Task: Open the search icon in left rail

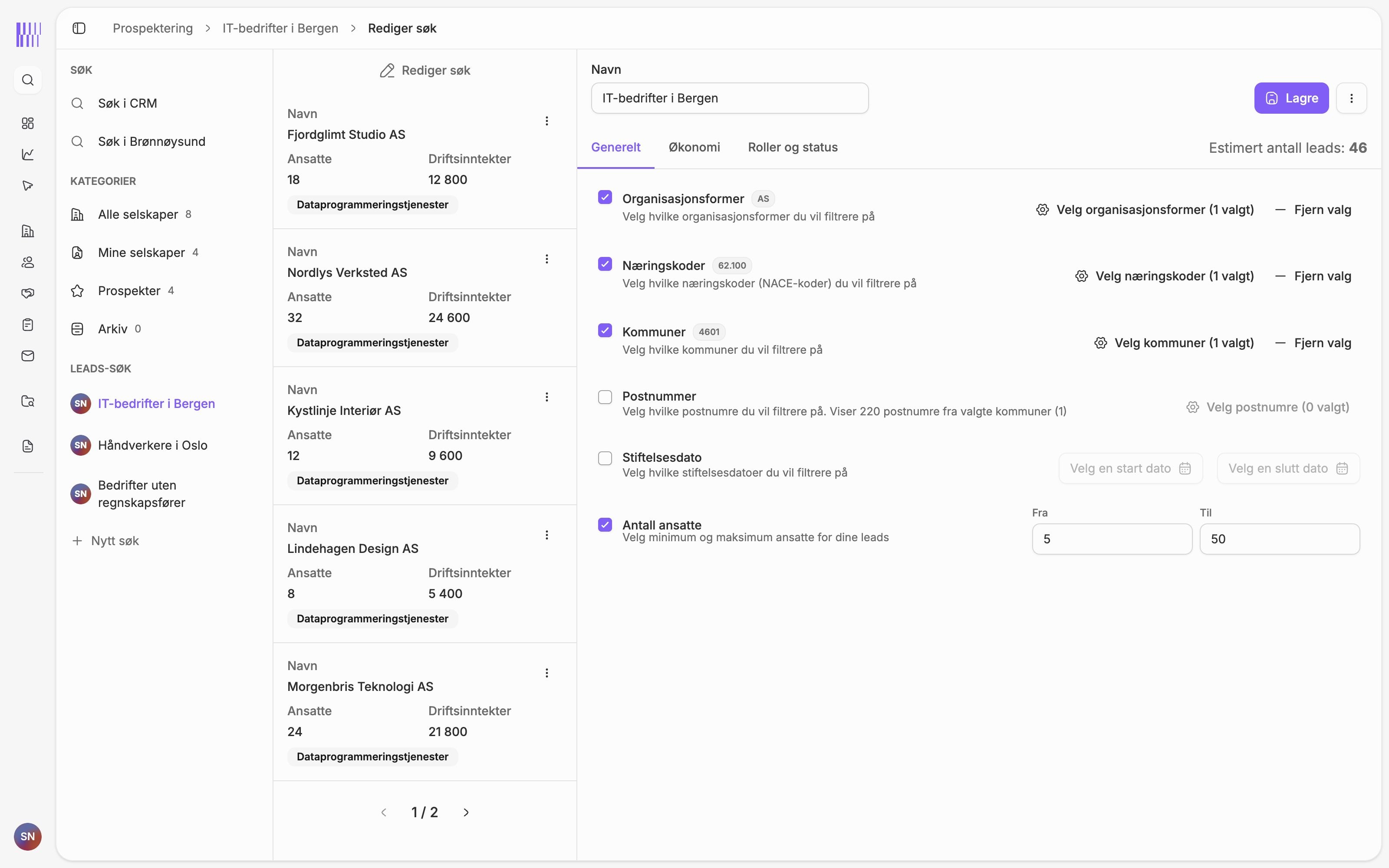Action: (x=27, y=80)
